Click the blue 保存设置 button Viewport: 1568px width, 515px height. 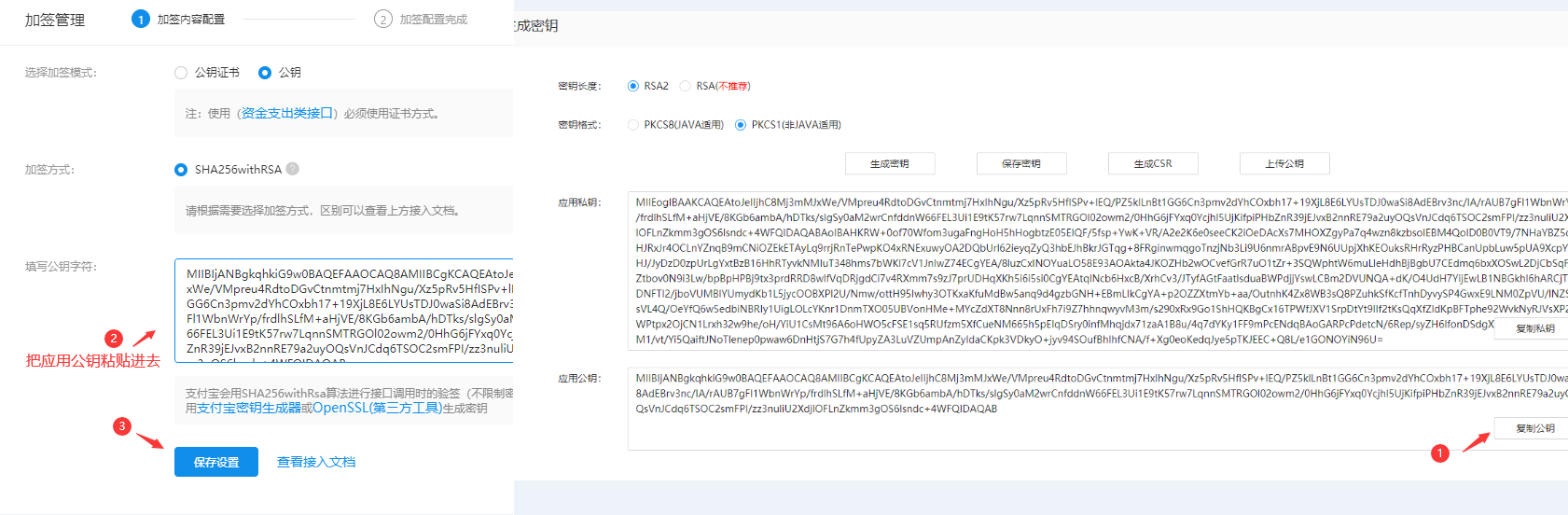point(216,462)
